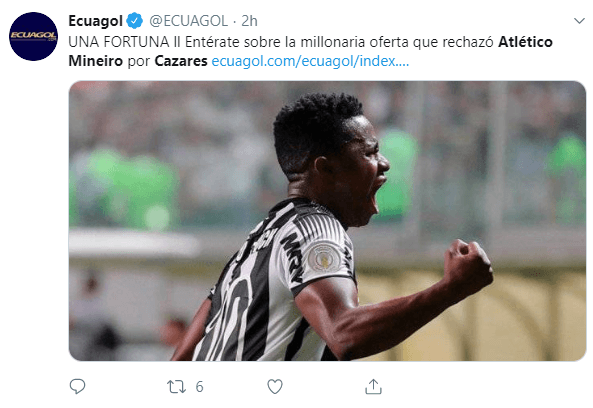593x408 pixels.
Task: Like the tweet with the heart icon
Action: coord(275,386)
